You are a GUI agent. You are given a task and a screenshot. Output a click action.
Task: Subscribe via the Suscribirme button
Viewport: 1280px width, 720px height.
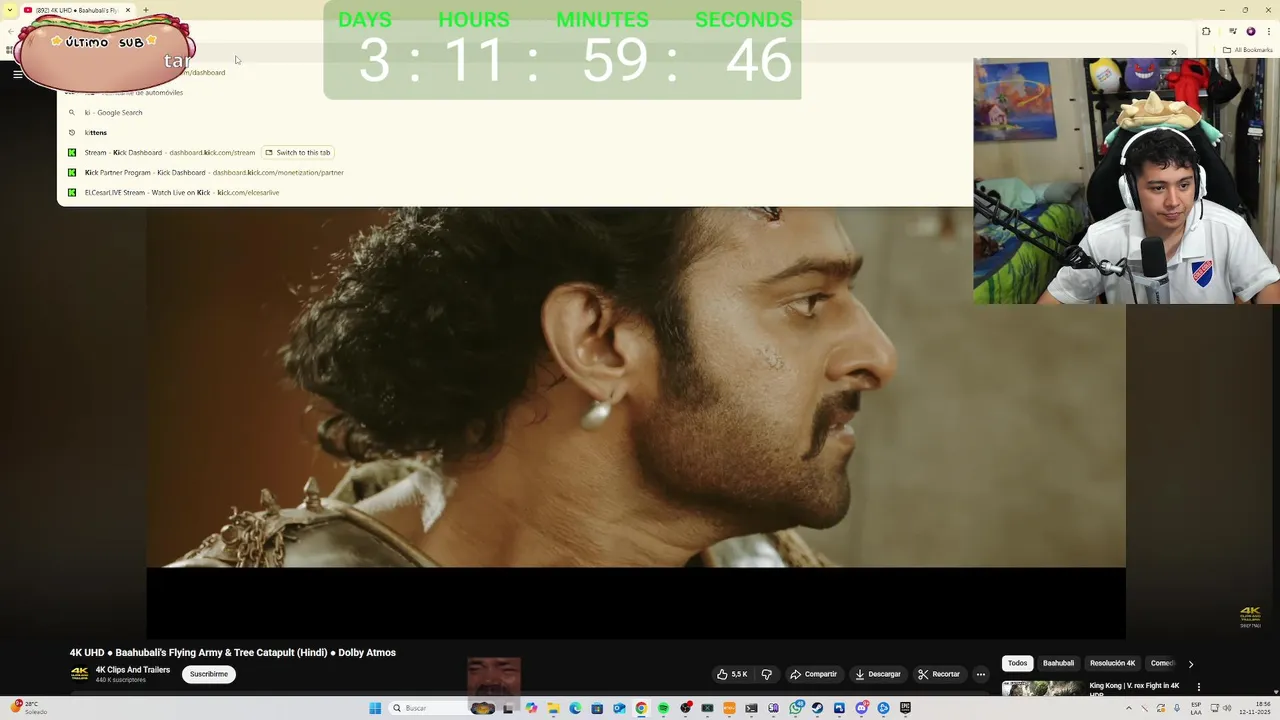209,674
